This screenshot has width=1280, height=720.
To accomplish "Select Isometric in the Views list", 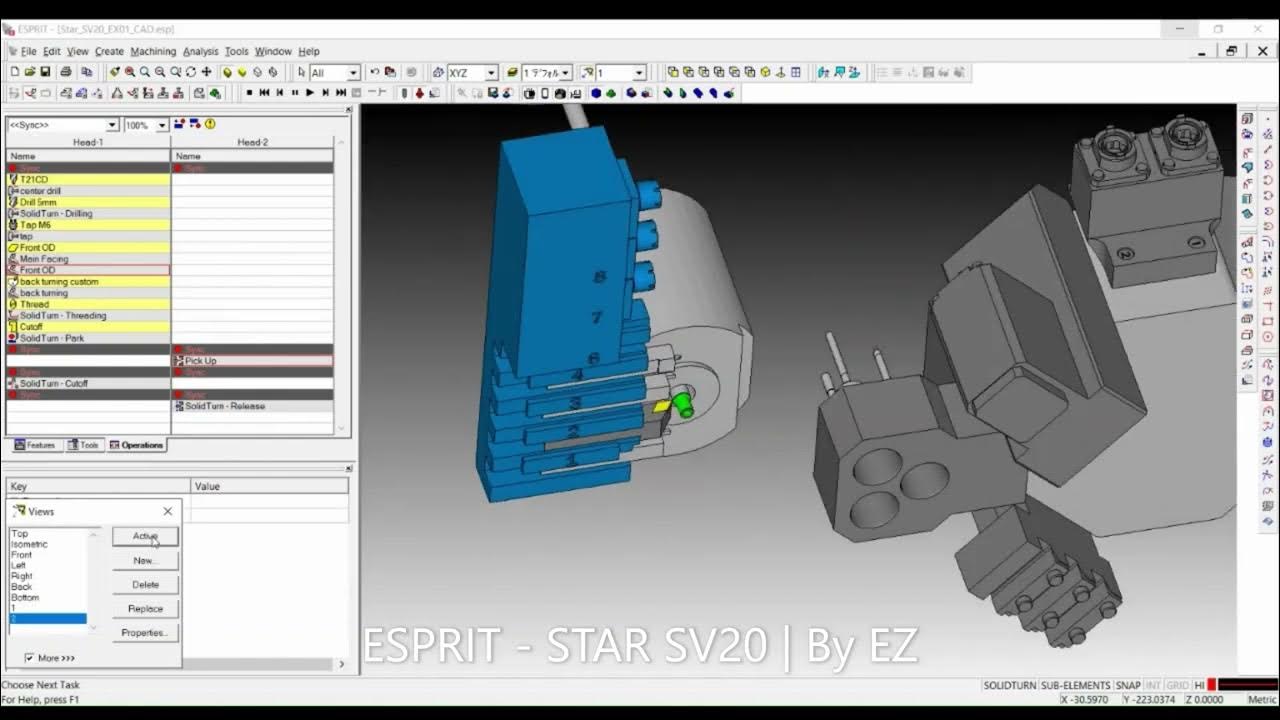I will click(x=30, y=544).
